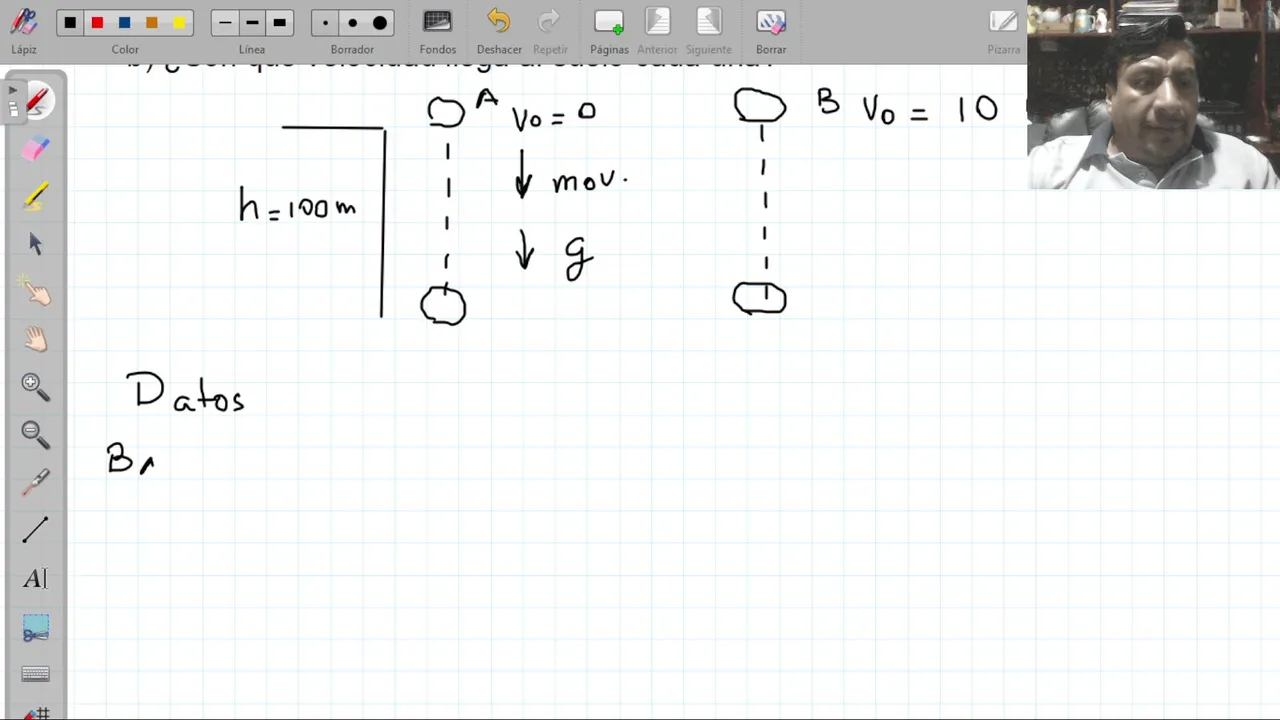Choose the arrow selection pointer tool
Viewport: 1280px width, 720px height.
click(35, 243)
